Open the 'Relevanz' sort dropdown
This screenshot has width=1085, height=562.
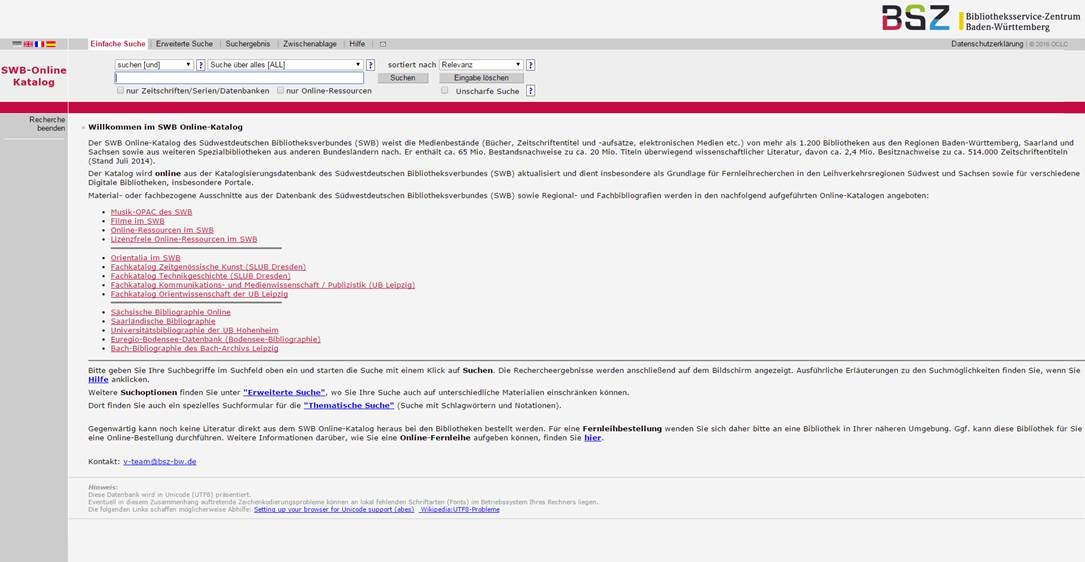[x=482, y=65]
